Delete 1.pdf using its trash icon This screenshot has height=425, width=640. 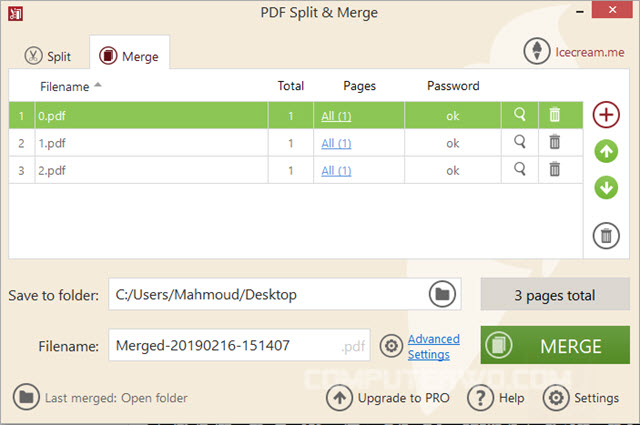pyautogui.click(x=554, y=142)
